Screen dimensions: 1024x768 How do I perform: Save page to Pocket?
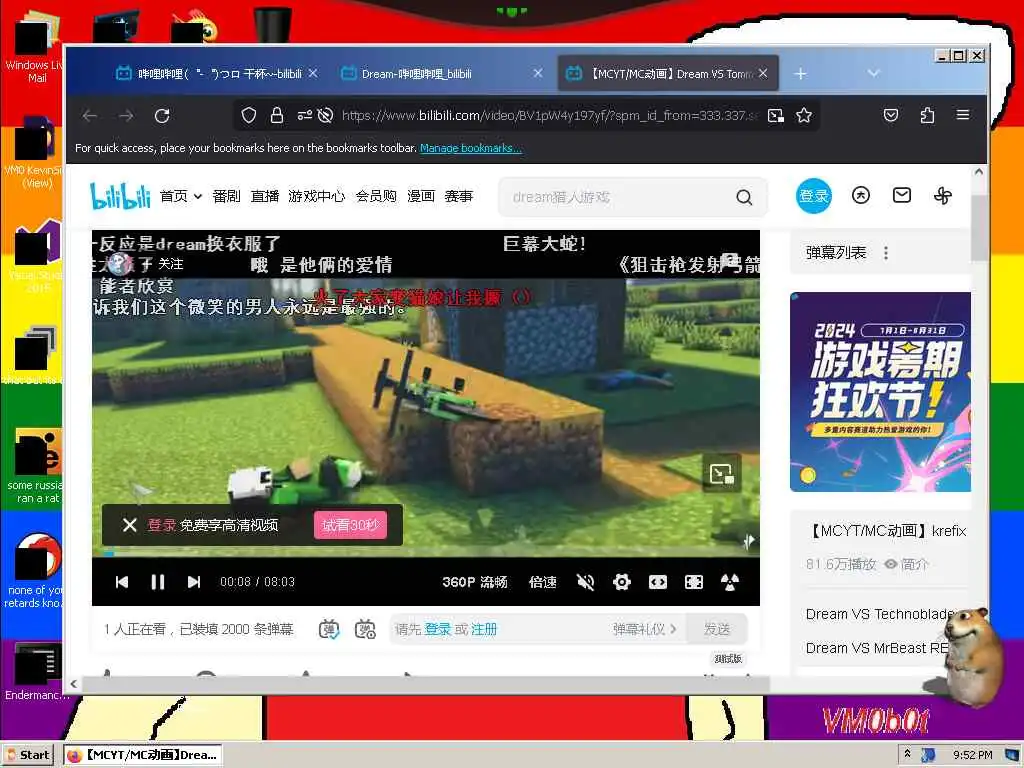click(x=891, y=116)
